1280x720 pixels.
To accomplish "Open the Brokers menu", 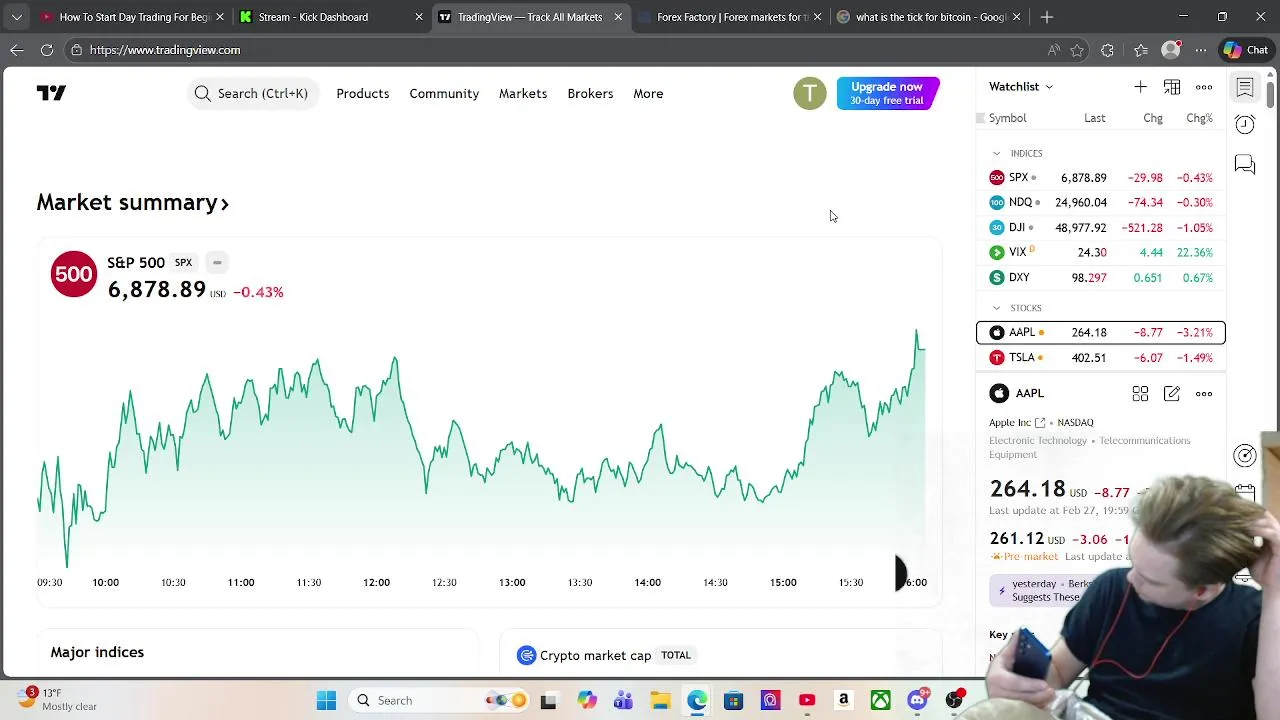I will point(590,93).
